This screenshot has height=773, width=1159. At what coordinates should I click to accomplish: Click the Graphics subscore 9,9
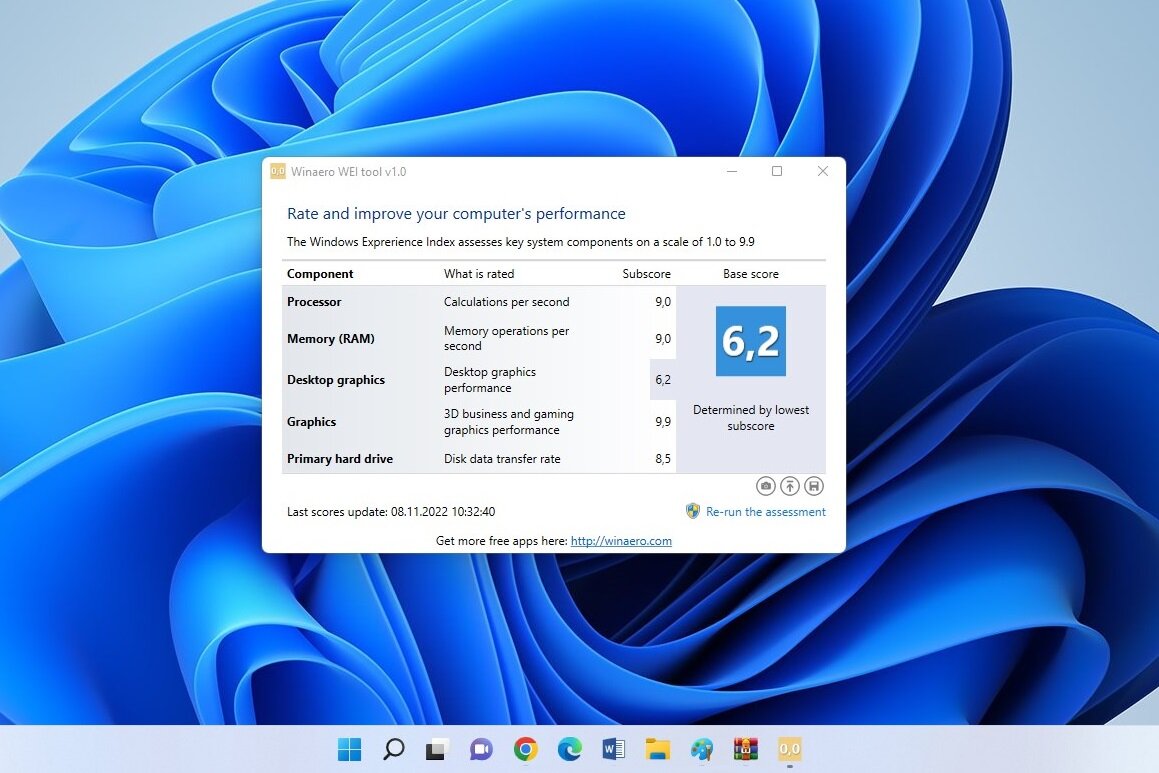pyautogui.click(x=663, y=422)
